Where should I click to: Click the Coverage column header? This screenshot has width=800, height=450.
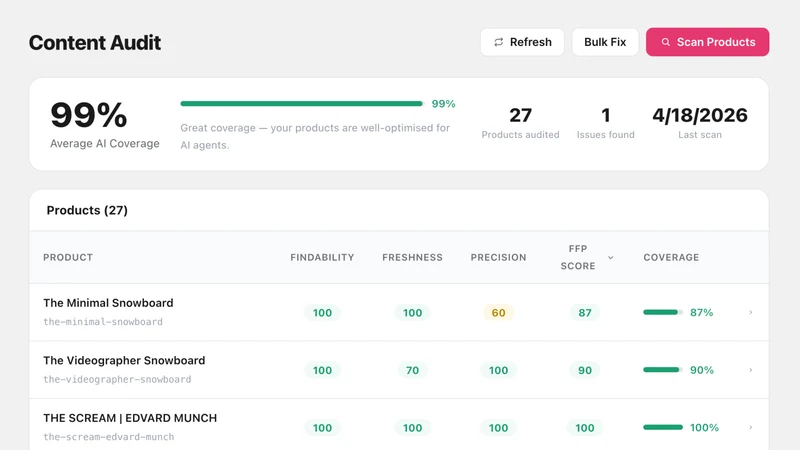671,258
